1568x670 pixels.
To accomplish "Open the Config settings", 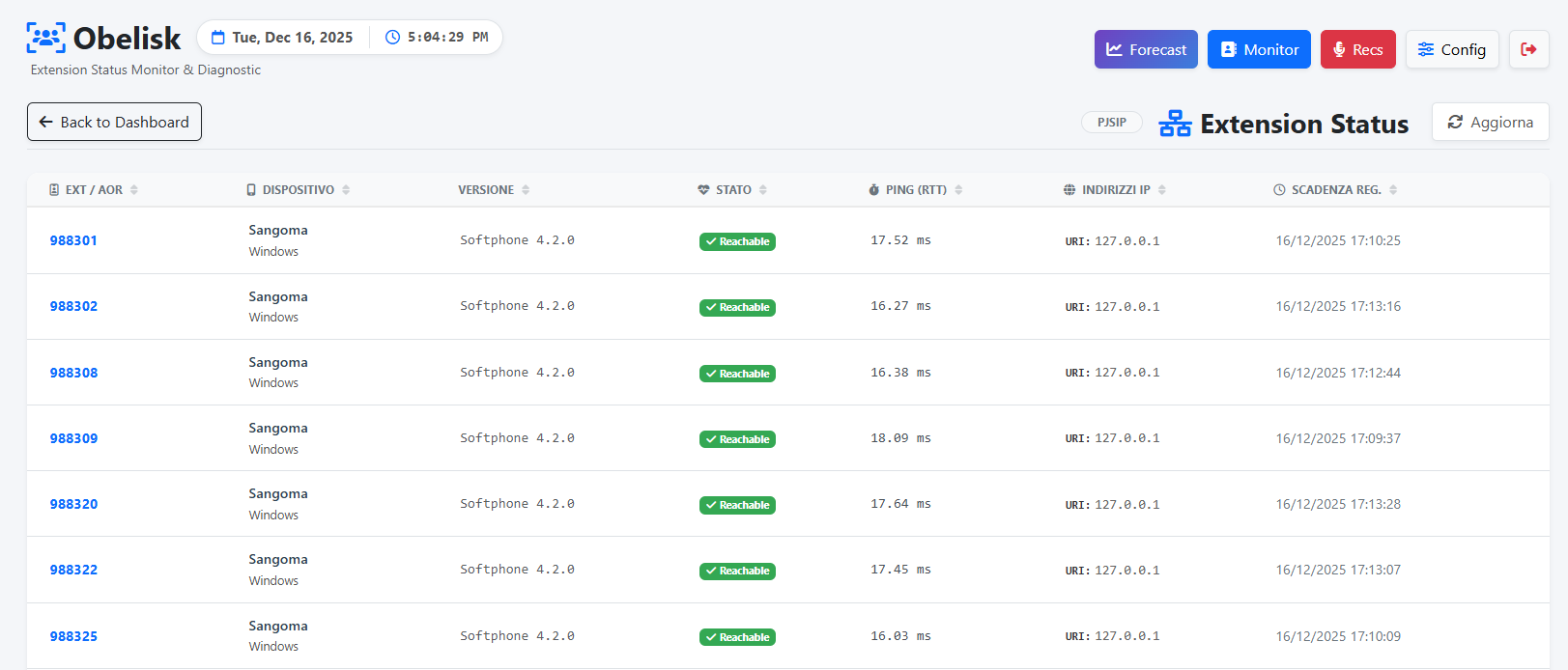I will (x=1451, y=49).
